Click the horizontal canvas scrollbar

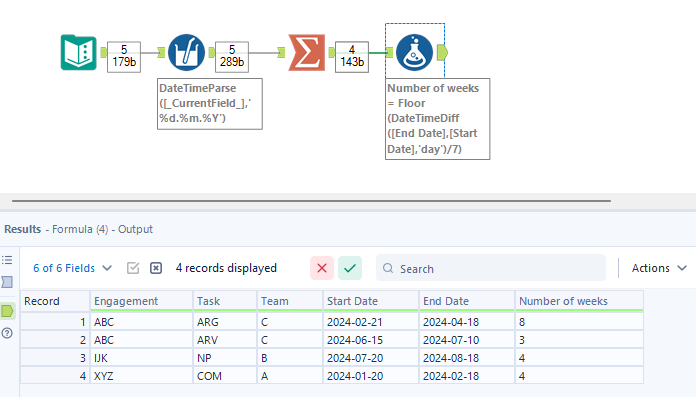coord(311,201)
